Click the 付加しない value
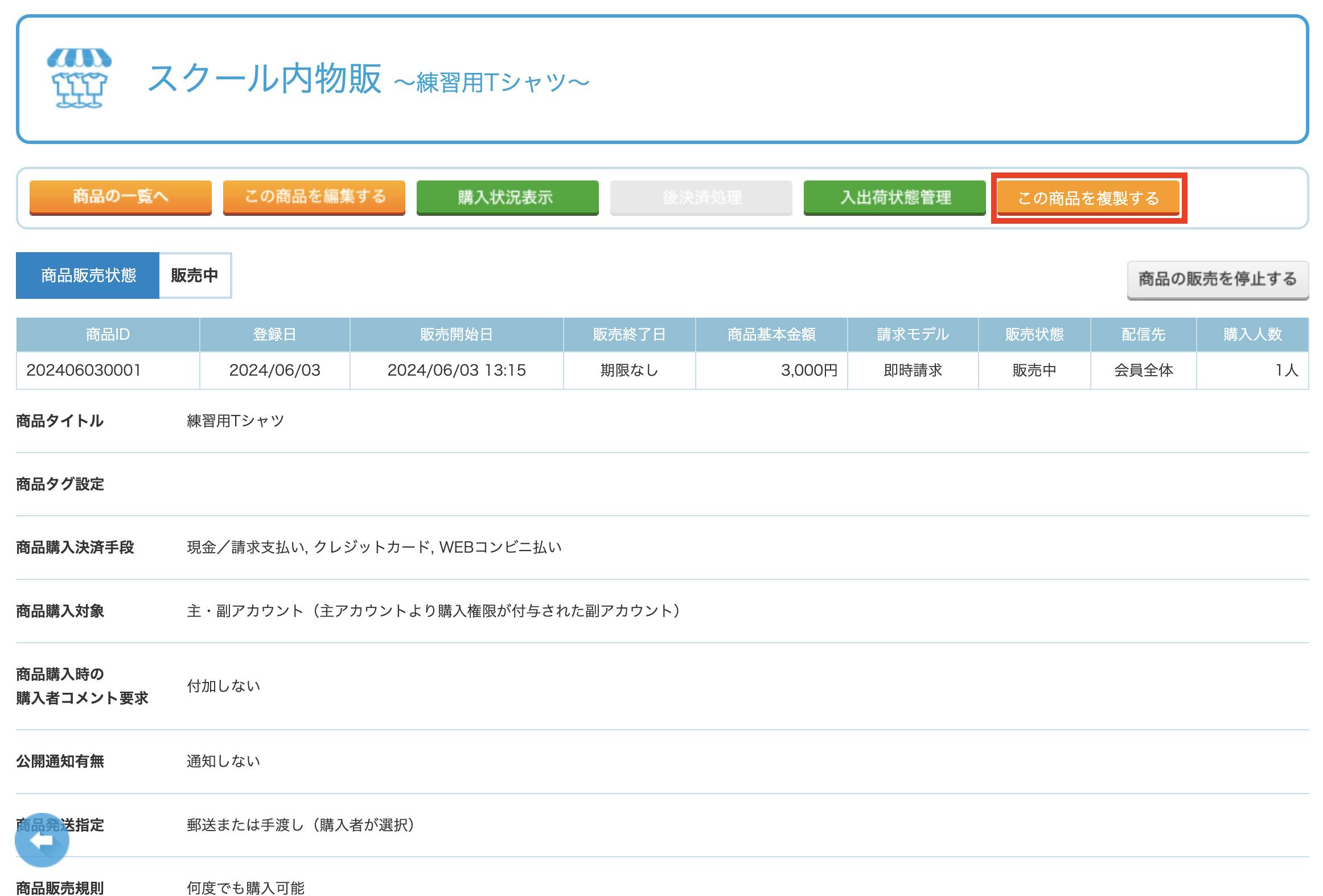Image resolution: width=1323 pixels, height=896 pixels. [x=224, y=687]
